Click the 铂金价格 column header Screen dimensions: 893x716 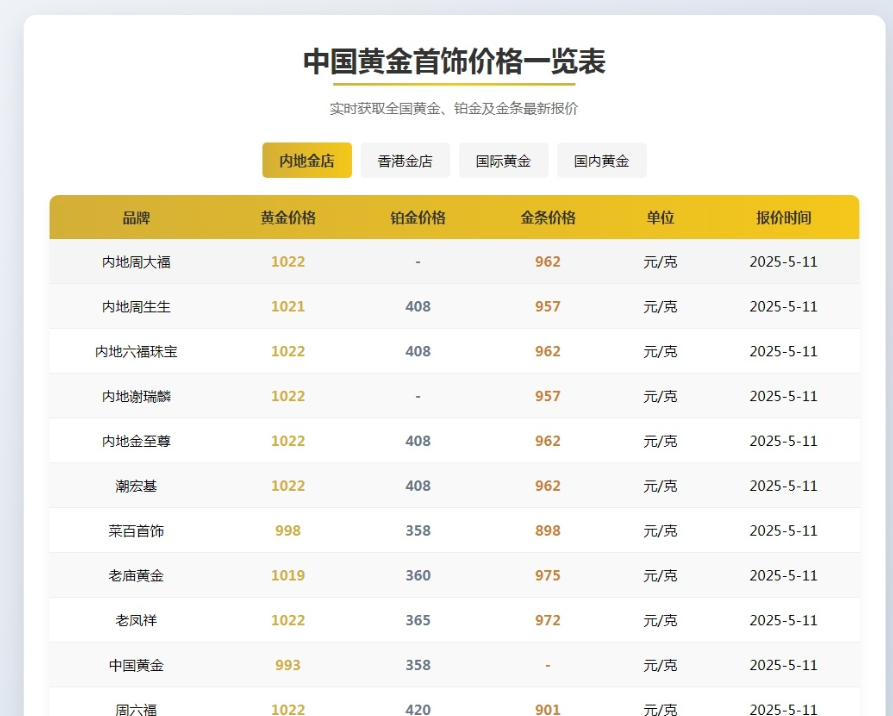coord(418,218)
